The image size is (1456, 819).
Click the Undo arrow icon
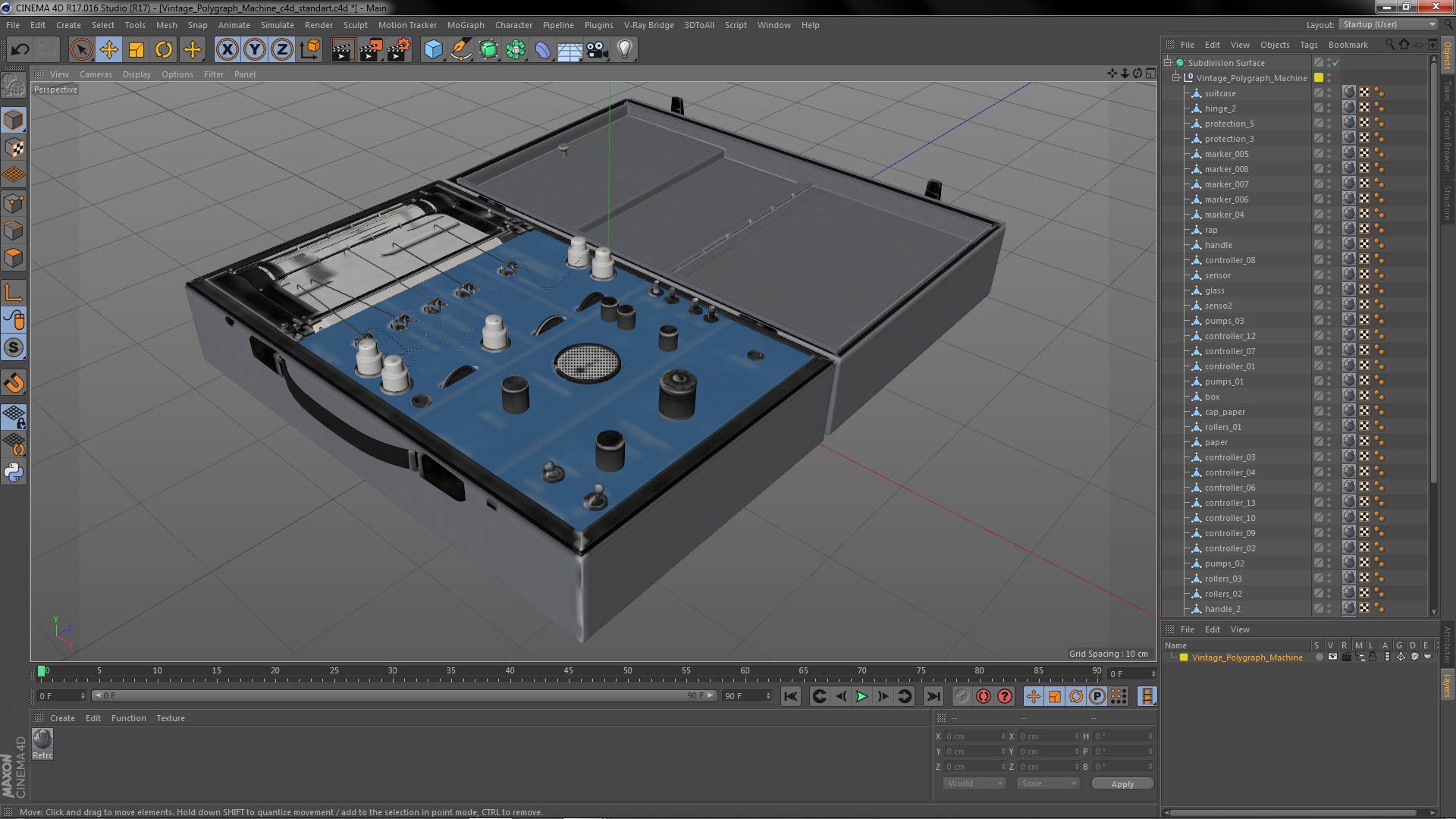pos(20,50)
